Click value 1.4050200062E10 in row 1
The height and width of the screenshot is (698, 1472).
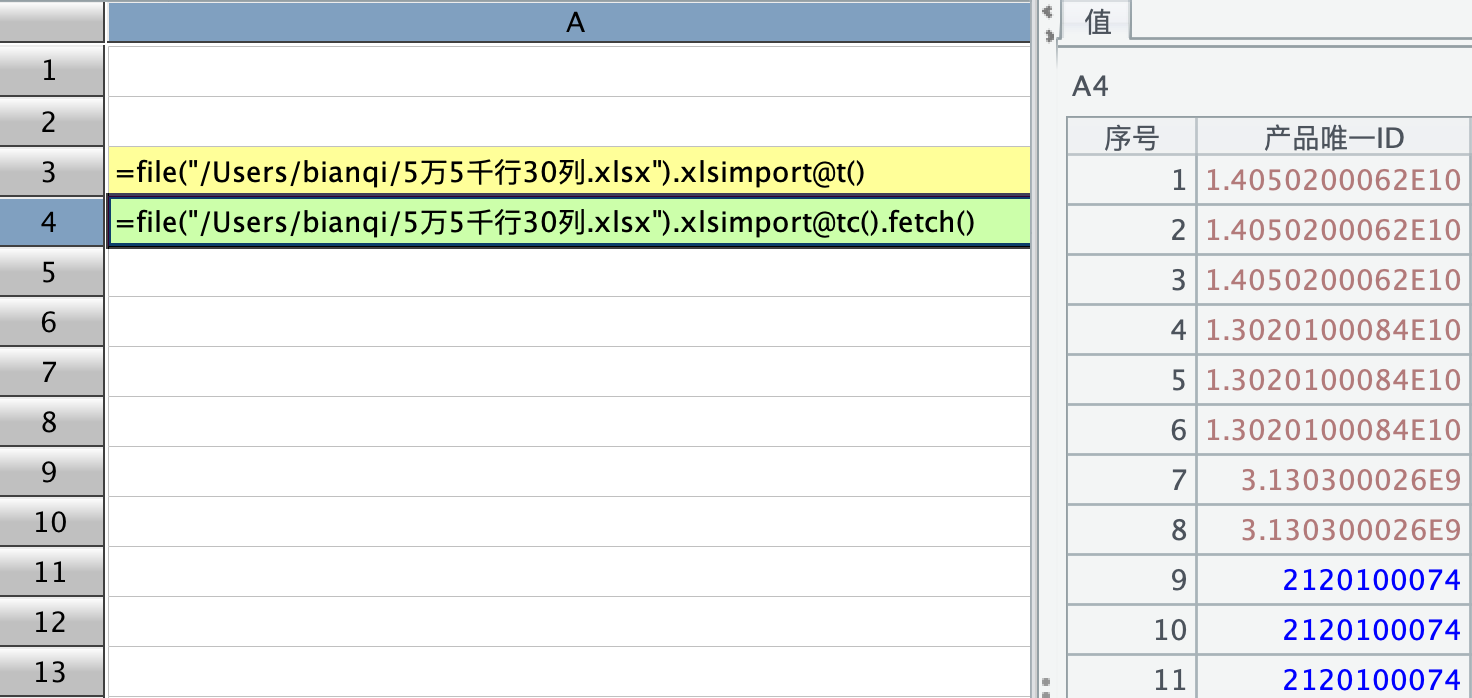1334,180
